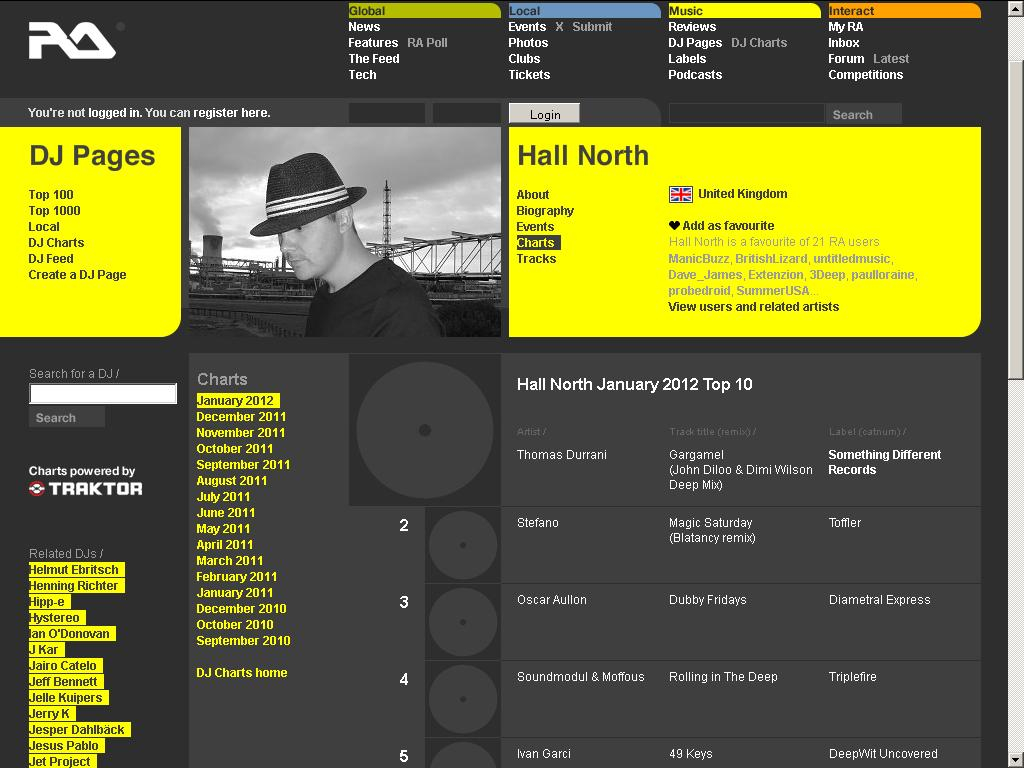Click the username field left of Login

[x=387, y=114]
